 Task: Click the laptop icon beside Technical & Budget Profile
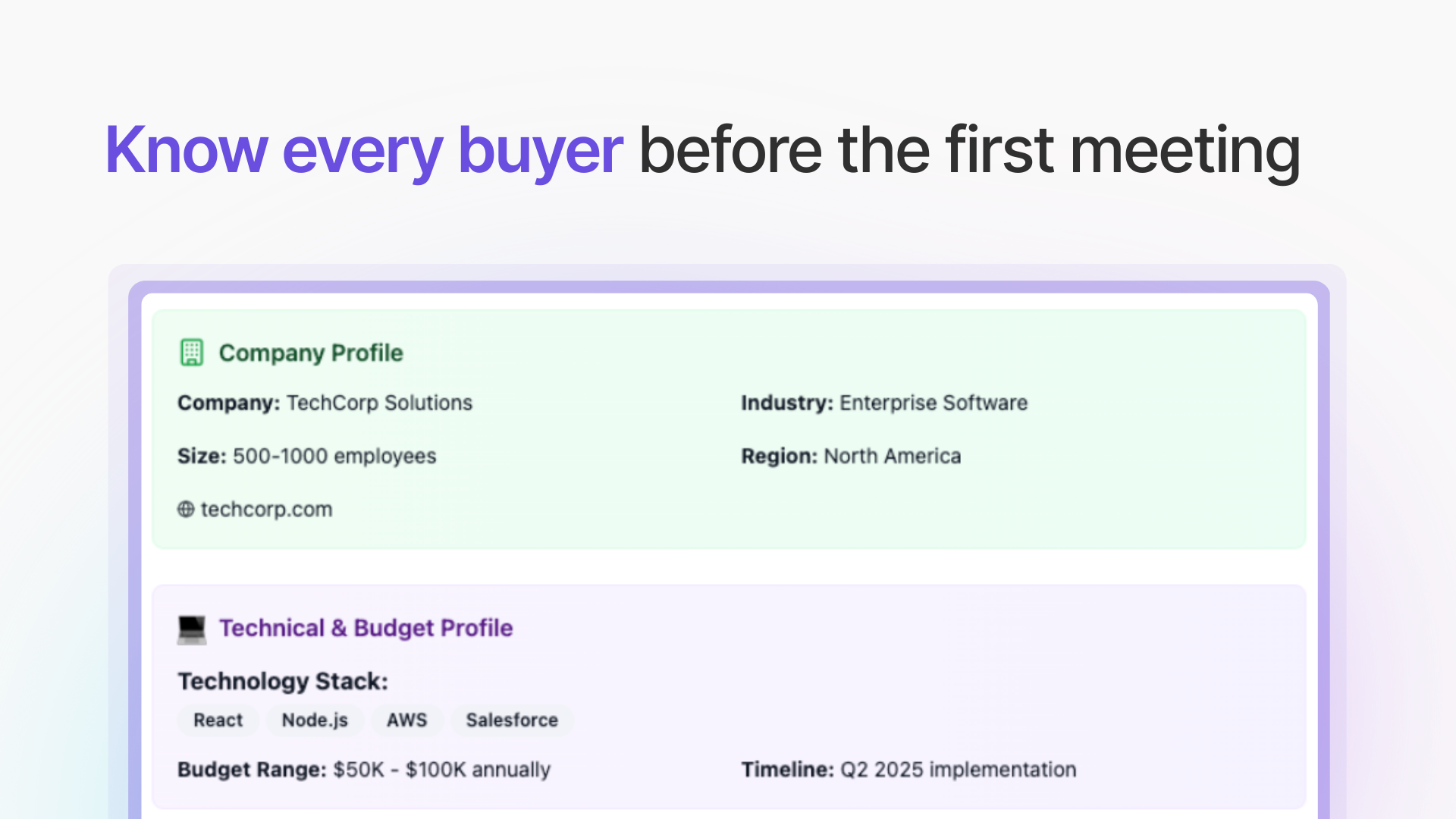pos(191,629)
